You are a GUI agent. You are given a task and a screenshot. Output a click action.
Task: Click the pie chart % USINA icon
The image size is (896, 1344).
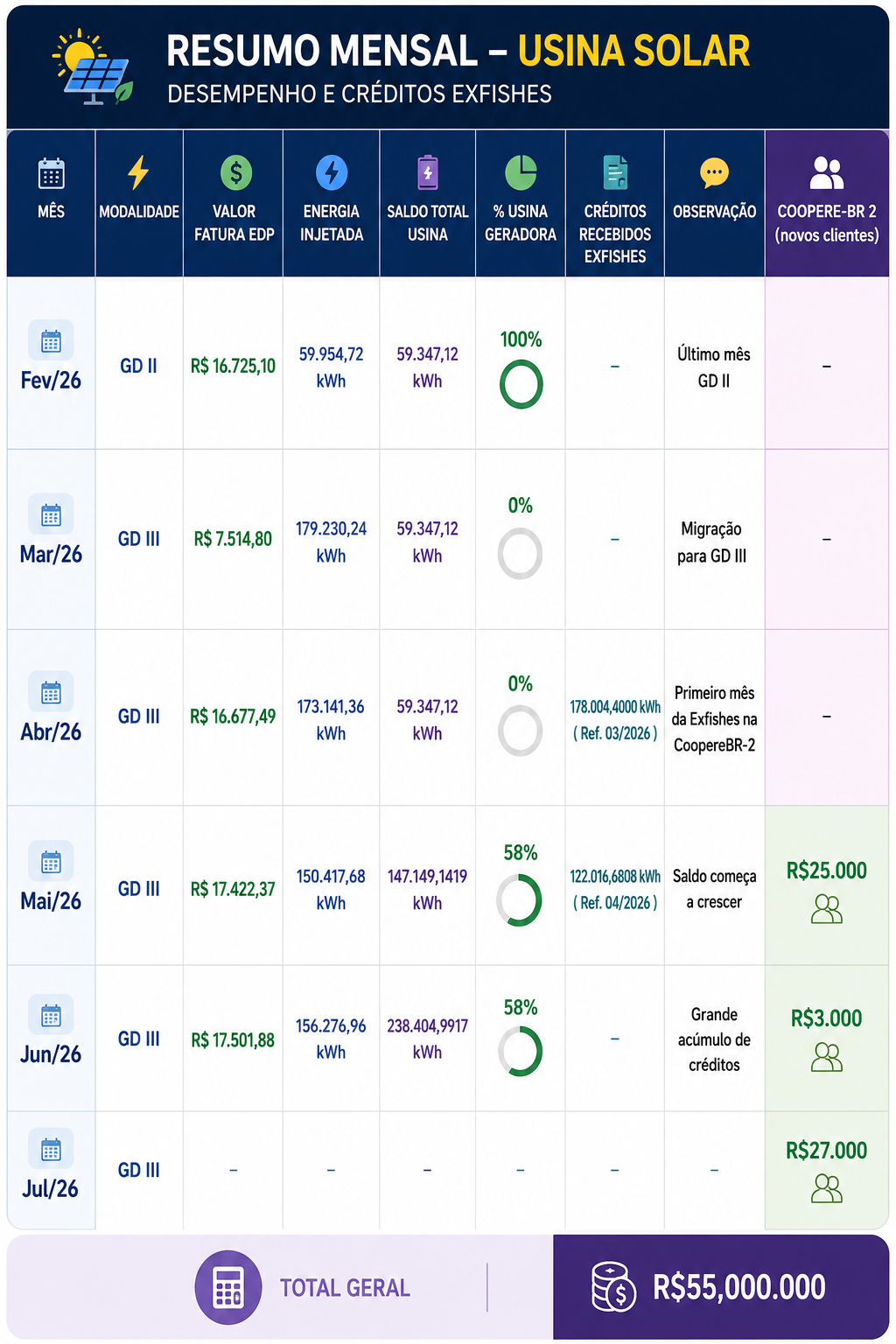click(x=521, y=172)
